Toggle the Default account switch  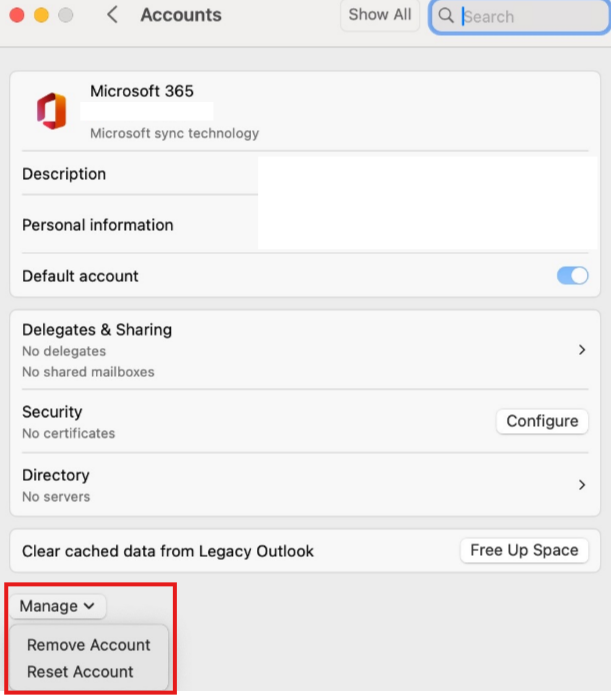[572, 276]
